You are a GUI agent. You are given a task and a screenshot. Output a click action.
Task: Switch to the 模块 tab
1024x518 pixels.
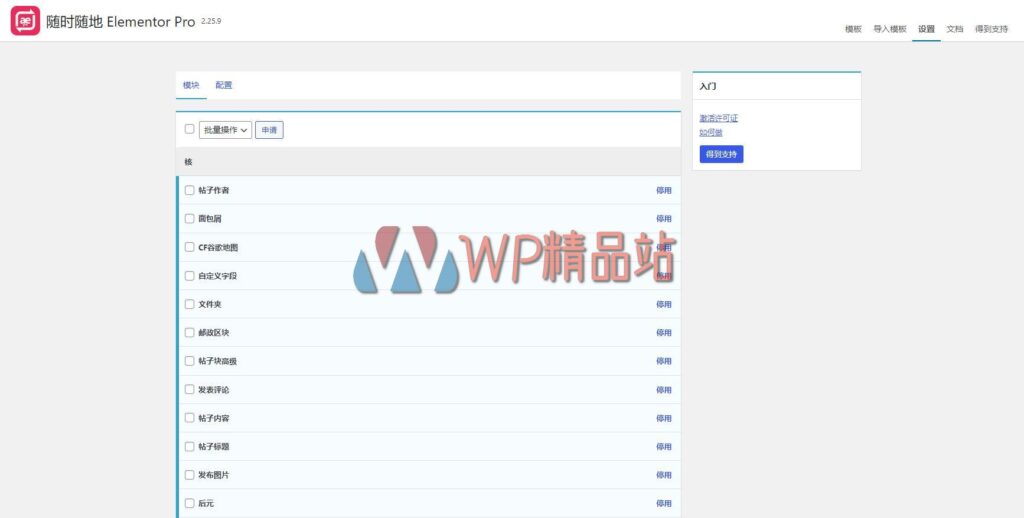191,86
